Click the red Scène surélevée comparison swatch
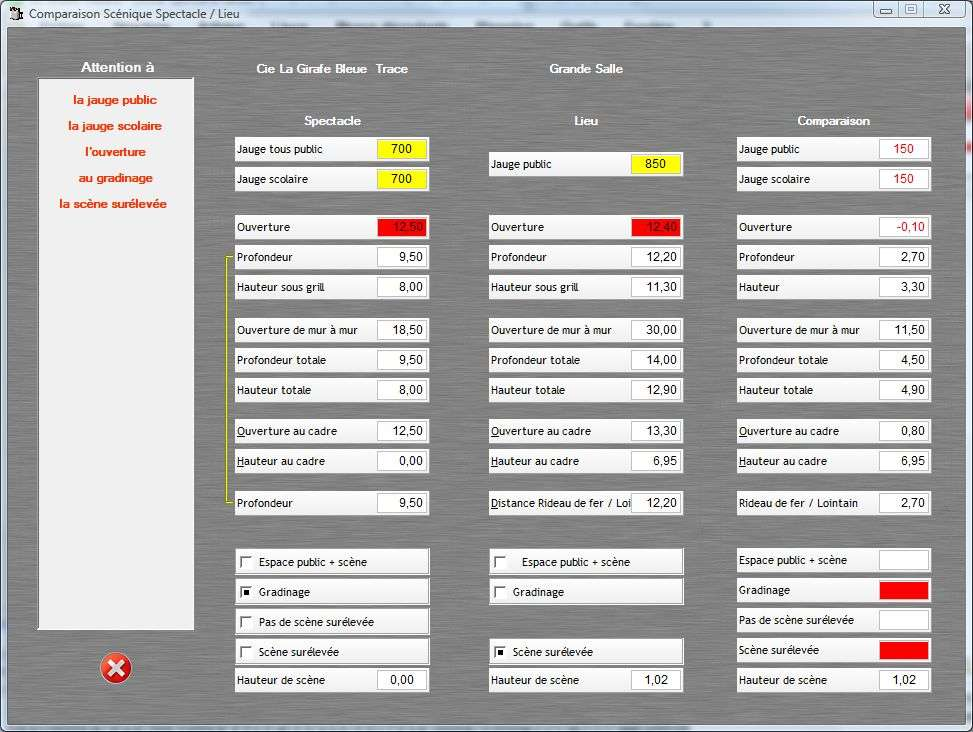Image resolution: width=973 pixels, height=732 pixels. tap(903, 650)
